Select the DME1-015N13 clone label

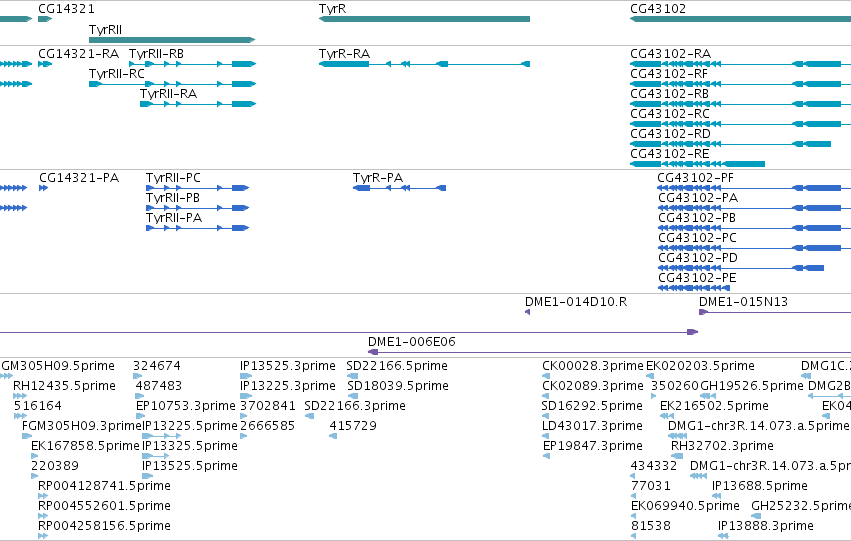pos(743,302)
